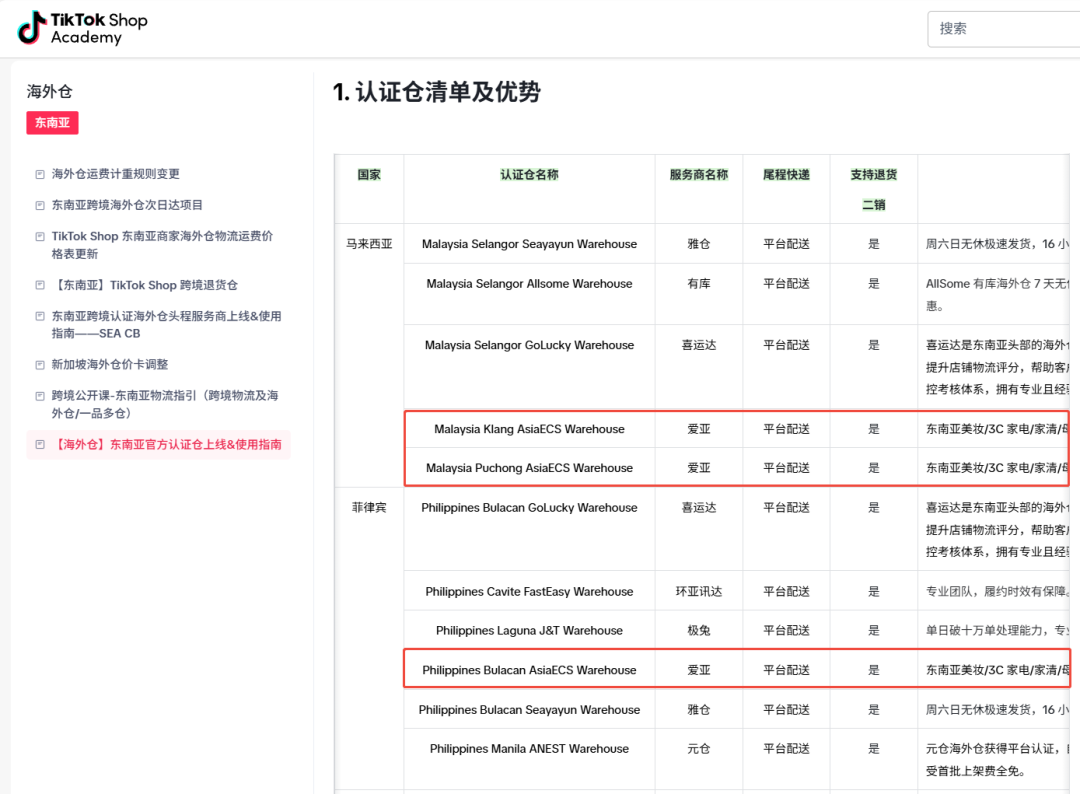The height and width of the screenshot is (794, 1080).
Task: Open 【东南亚】TikTok Shop 跨境退货仓 article
Action: click(145, 284)
